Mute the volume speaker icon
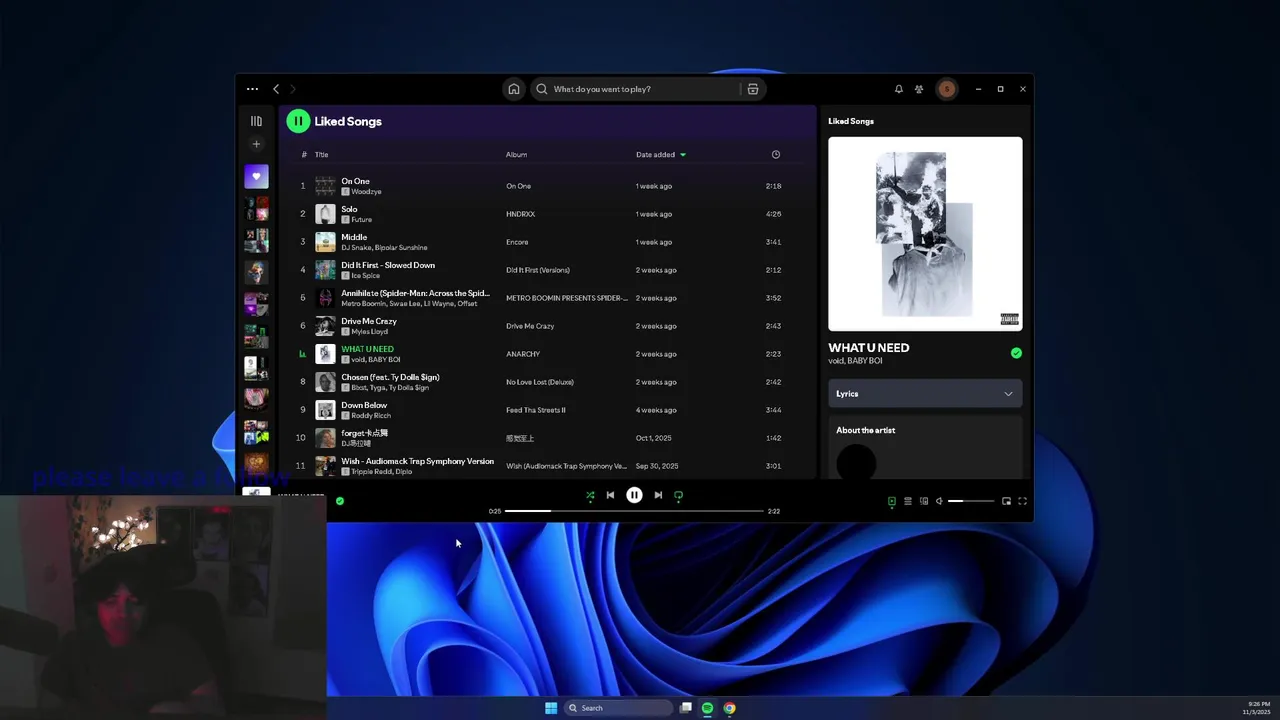The height and width of the screenshot is (720, 1280). (939, 501)
